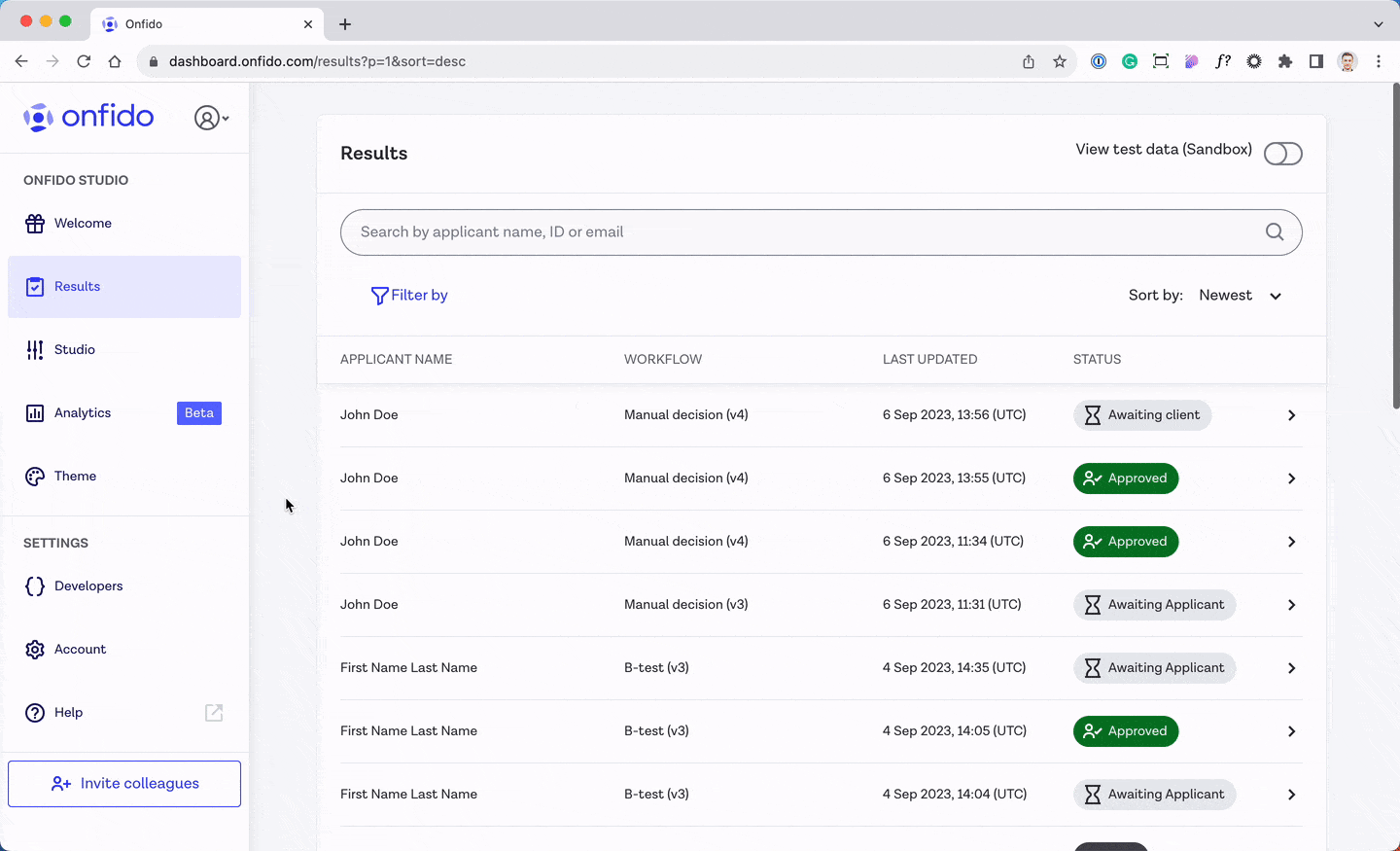The height and width of the screenshot is (851, 1400).
Task: Click the search magnifier icon
Action: [1274, 232]
